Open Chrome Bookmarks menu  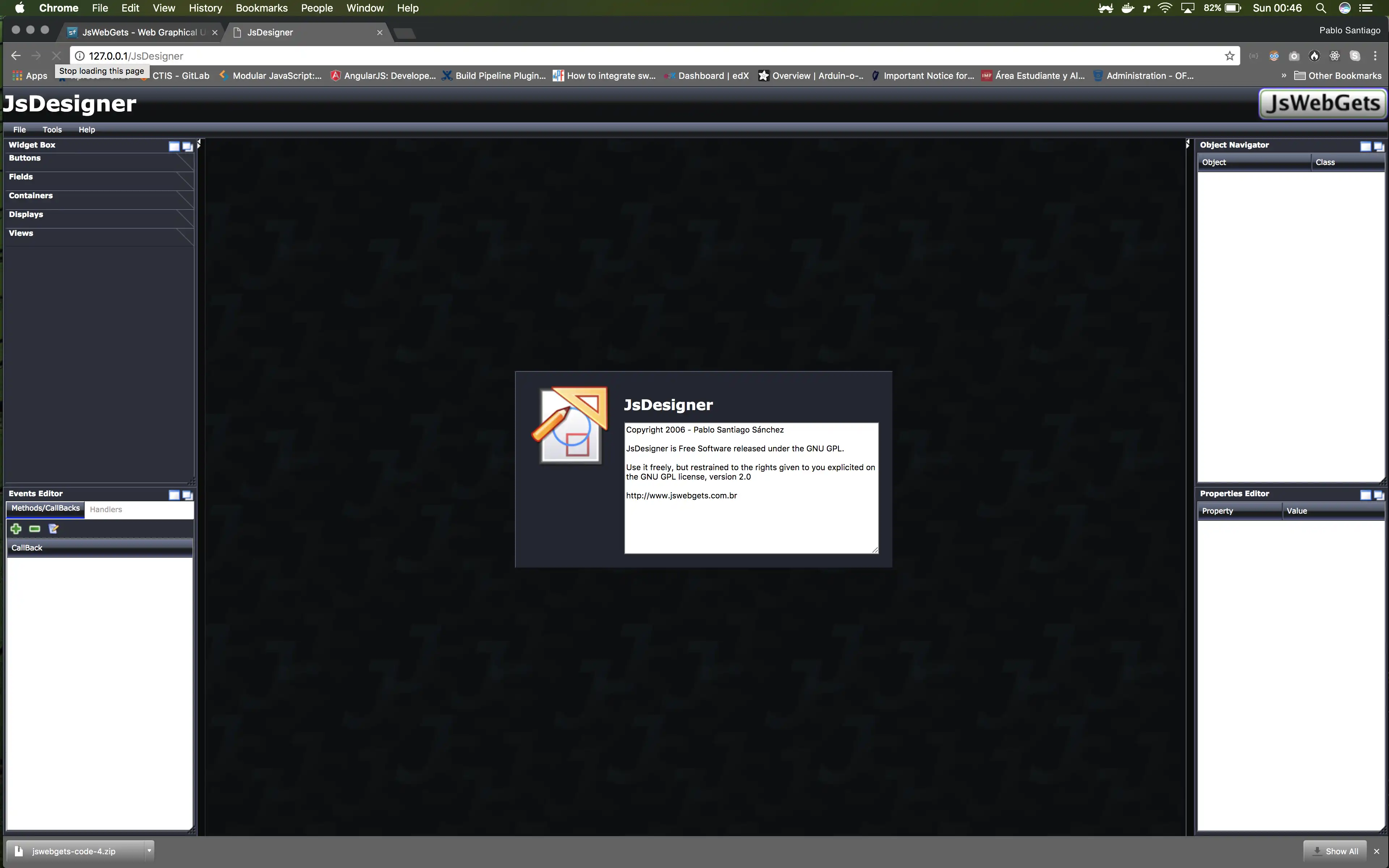[262, 8]
